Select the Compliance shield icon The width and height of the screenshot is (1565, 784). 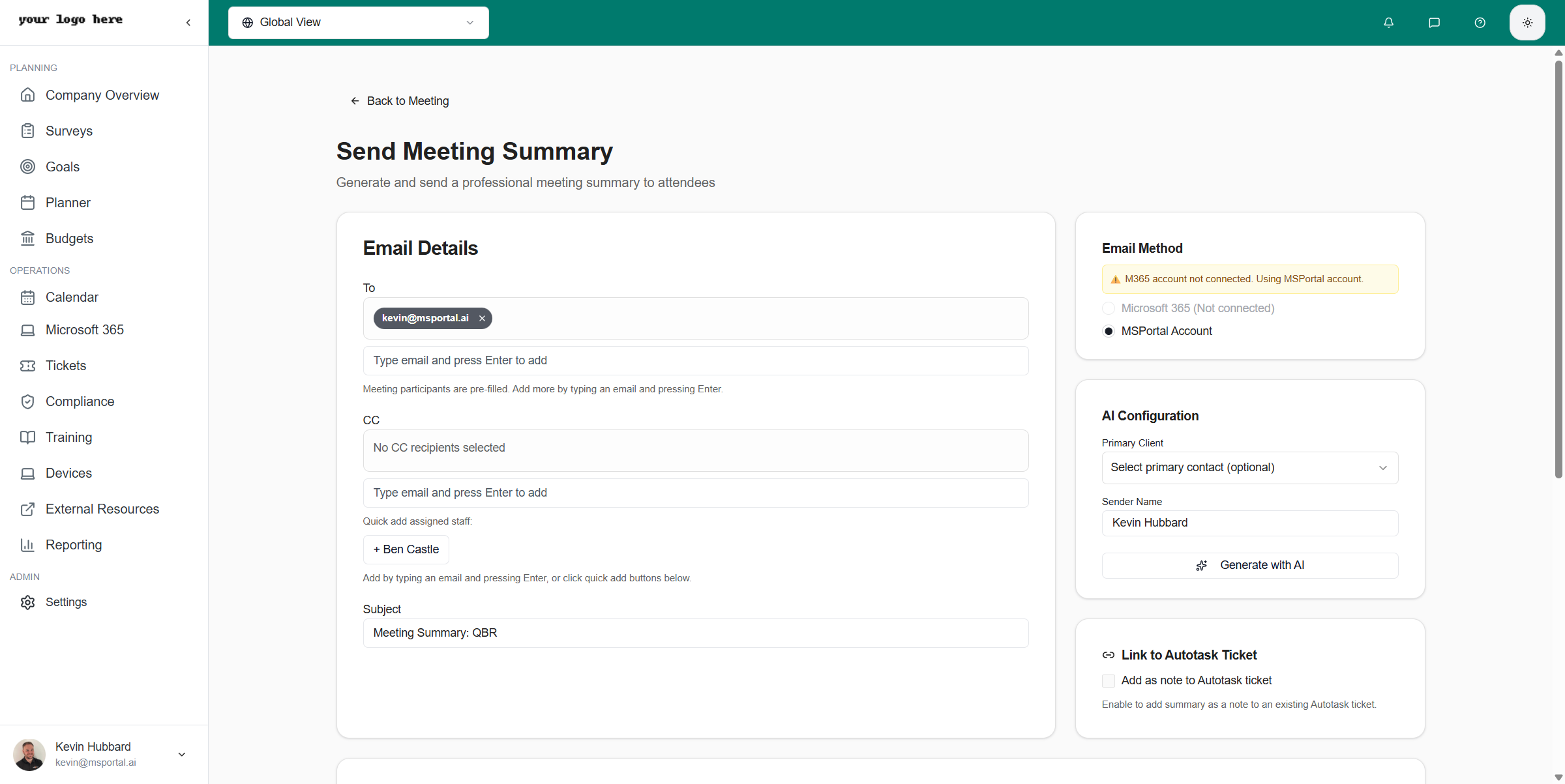point(28,401)
